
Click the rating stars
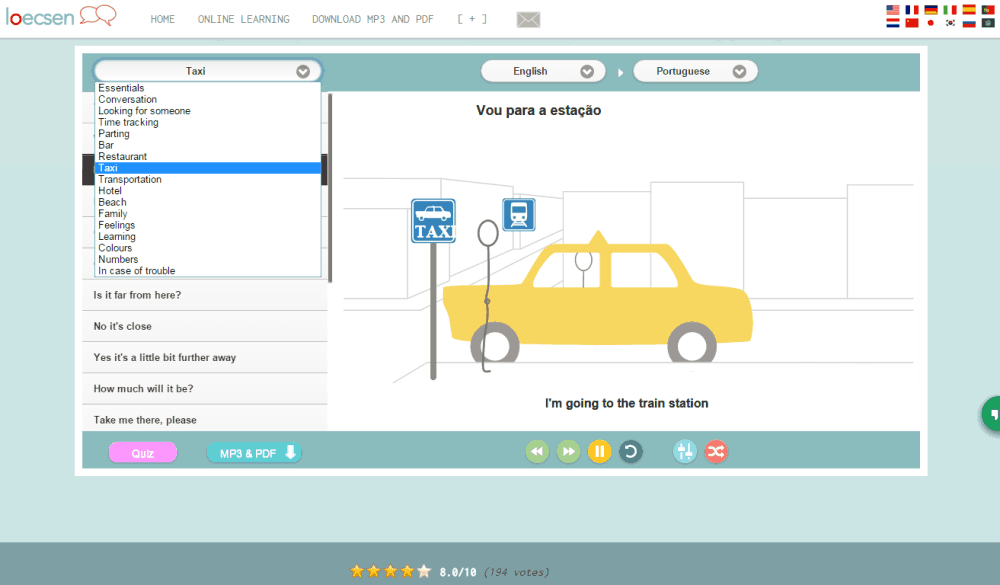pyautogui.click(x=390, y=572)
